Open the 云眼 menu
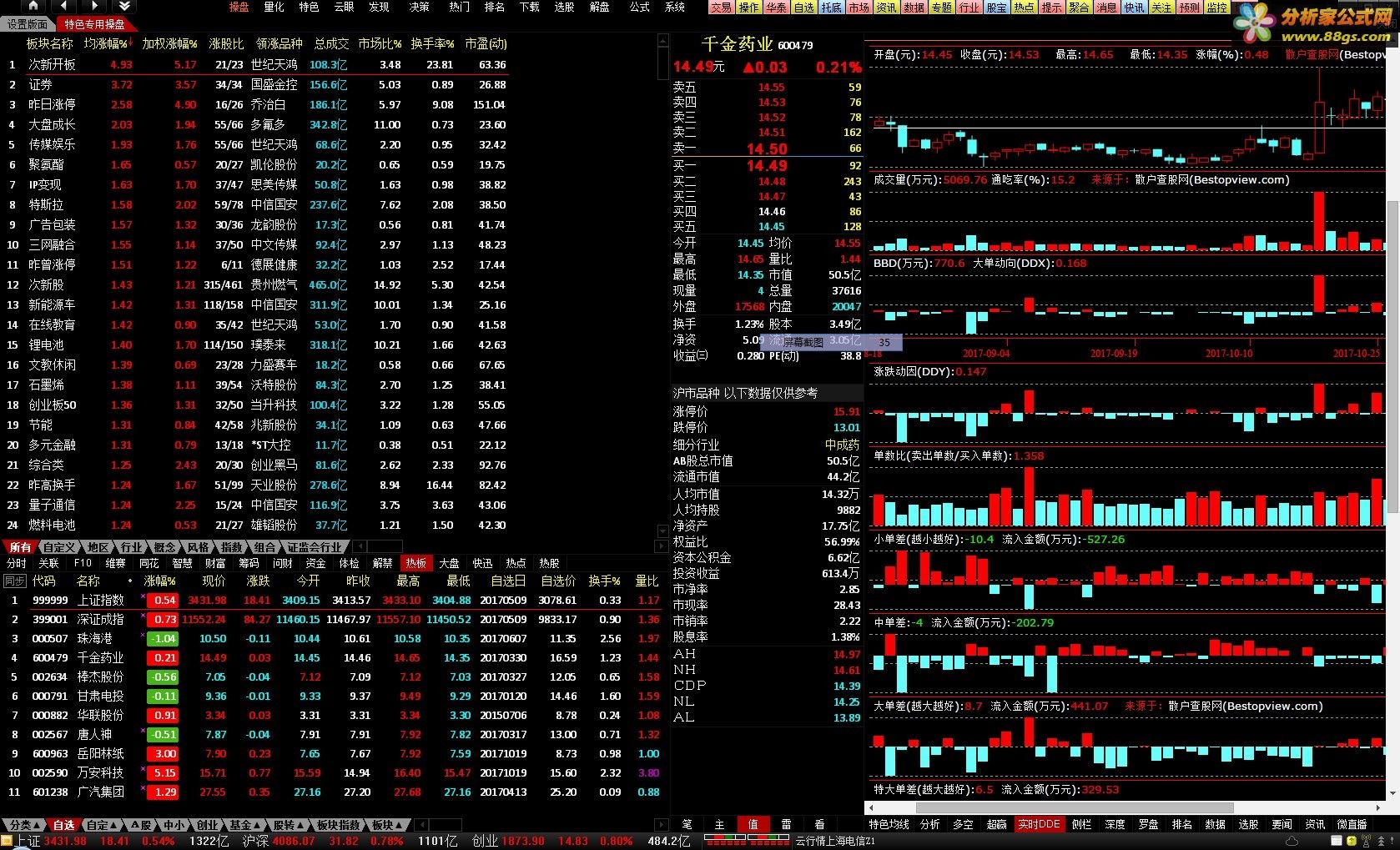 click(345, 7)
